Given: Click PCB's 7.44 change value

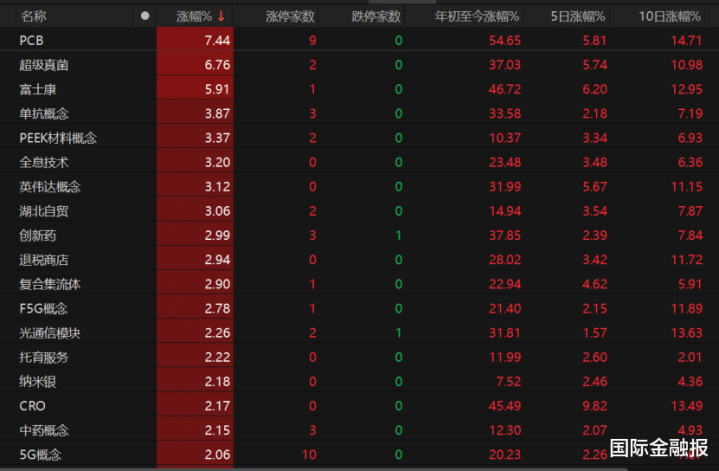Looking at the screenshot, I should (x=217, y=40).
